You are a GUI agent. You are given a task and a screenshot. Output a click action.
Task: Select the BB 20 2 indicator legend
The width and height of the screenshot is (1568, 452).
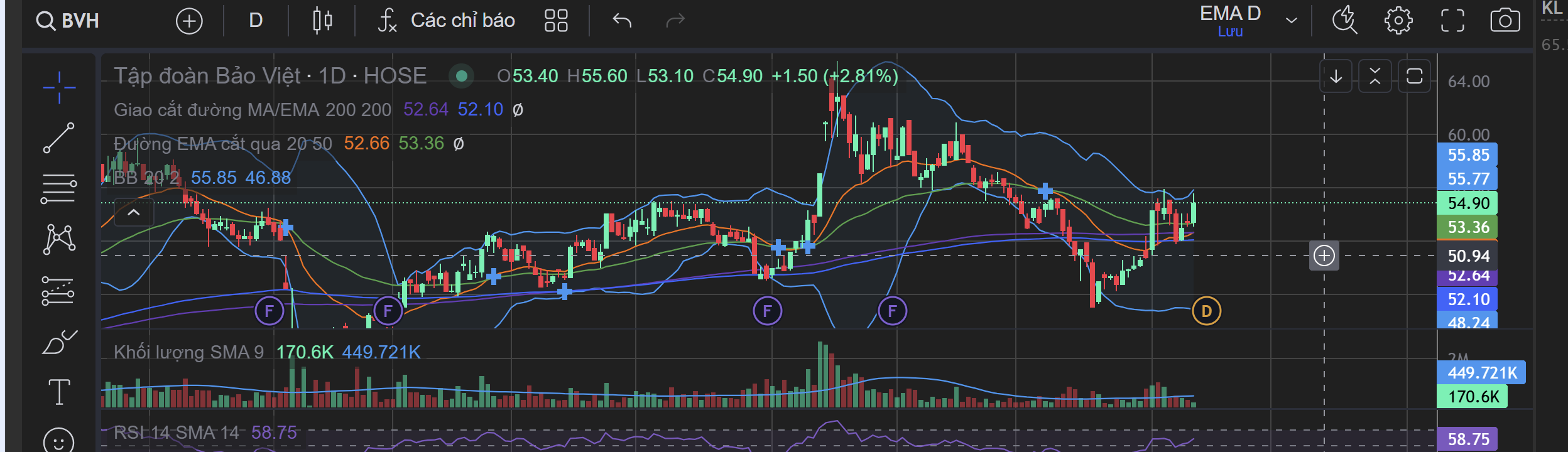point(146,178)
